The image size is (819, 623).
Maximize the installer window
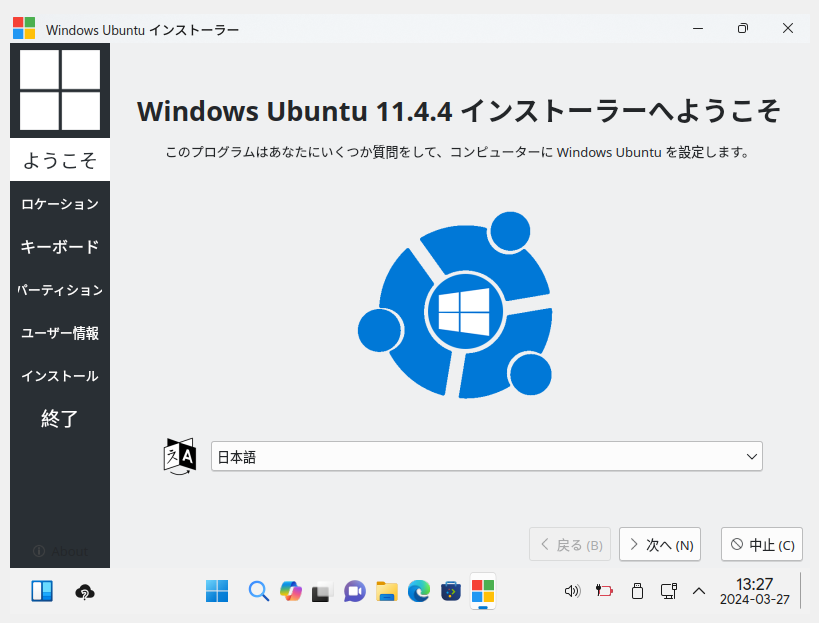pos(742,28)
